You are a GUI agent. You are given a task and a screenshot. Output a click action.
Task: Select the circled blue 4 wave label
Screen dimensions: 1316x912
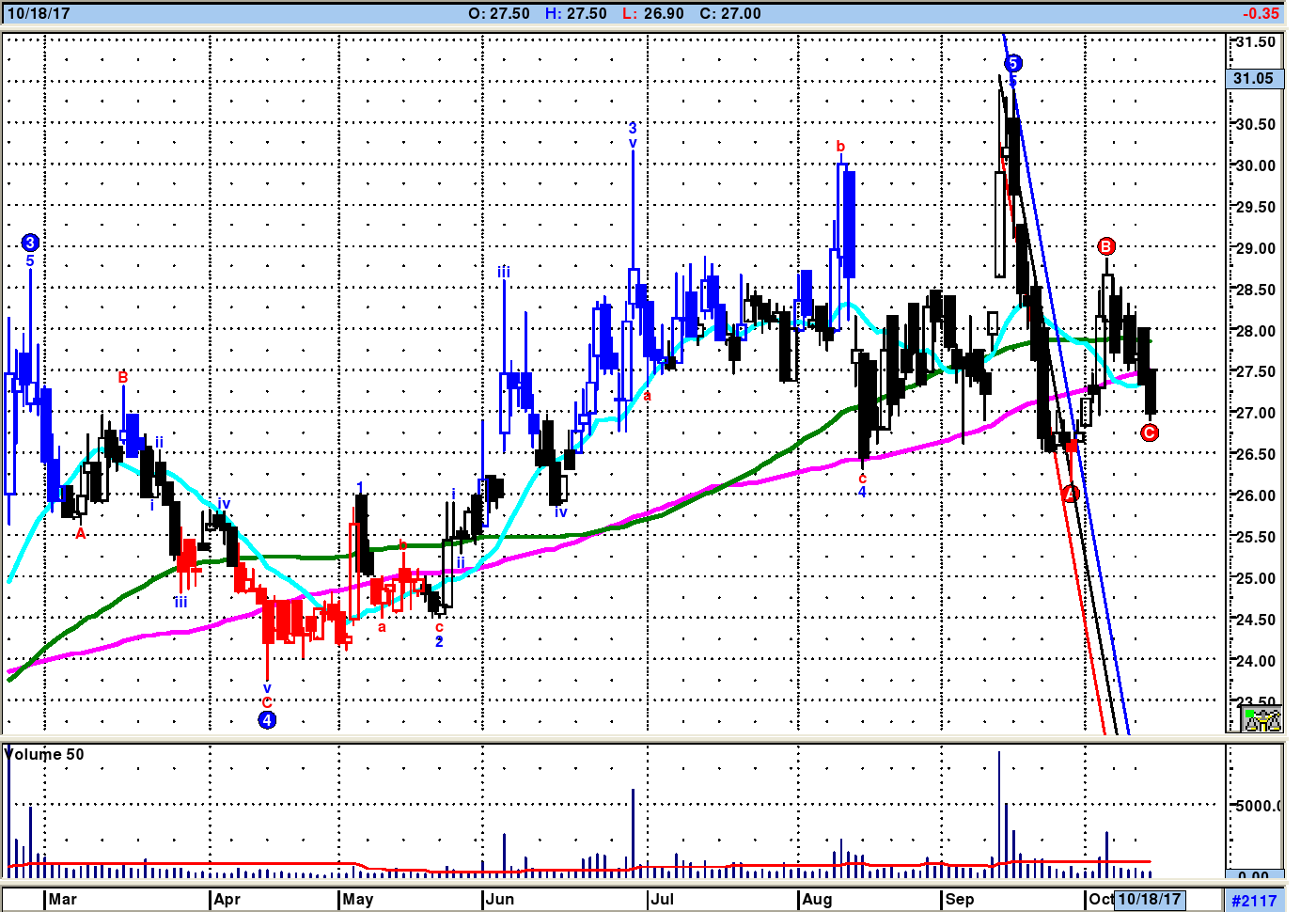267,720
